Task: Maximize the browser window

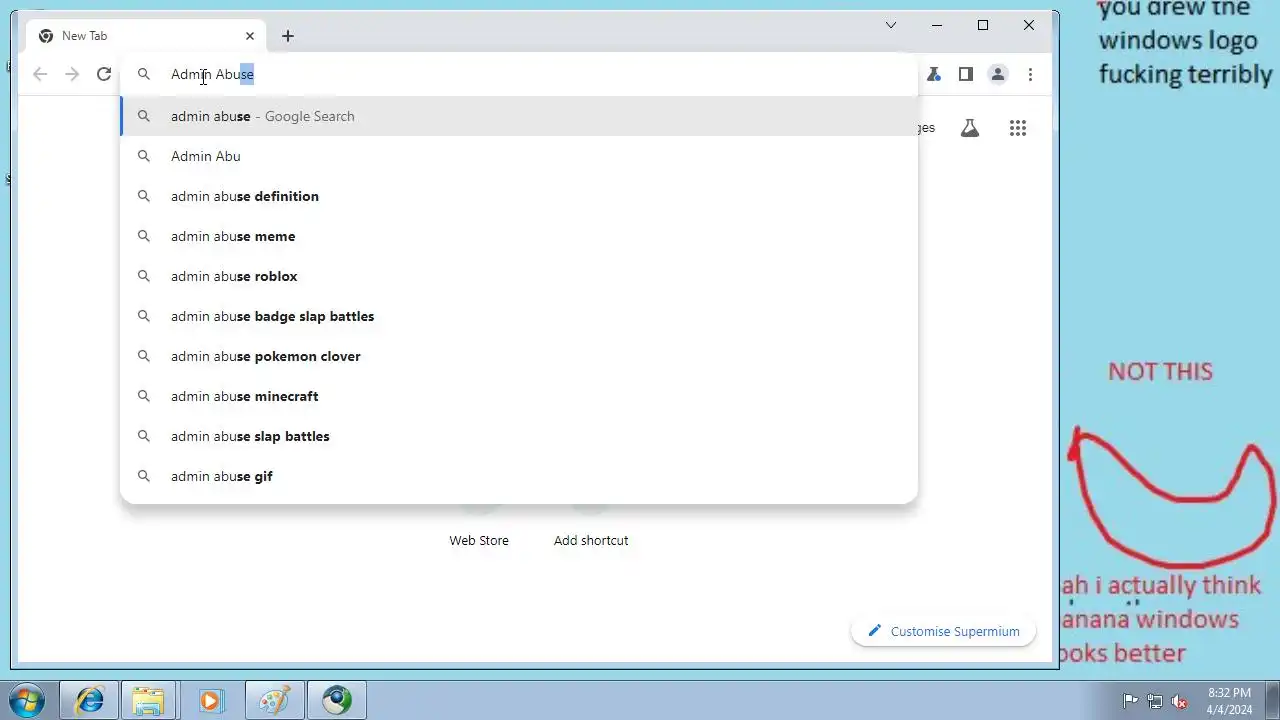Action: 983,25
